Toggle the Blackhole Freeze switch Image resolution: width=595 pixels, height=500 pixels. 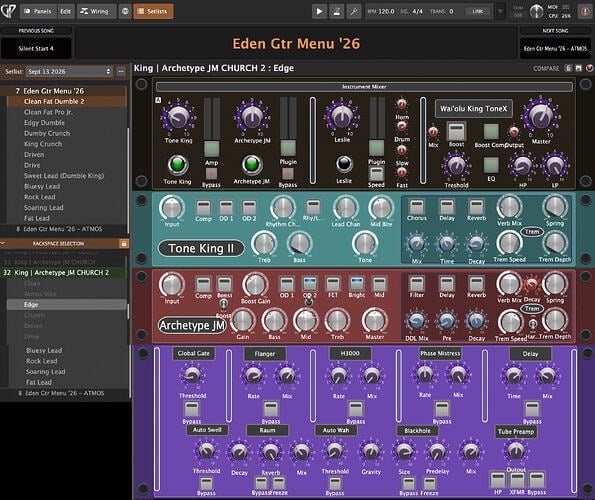tap(429, 484)
